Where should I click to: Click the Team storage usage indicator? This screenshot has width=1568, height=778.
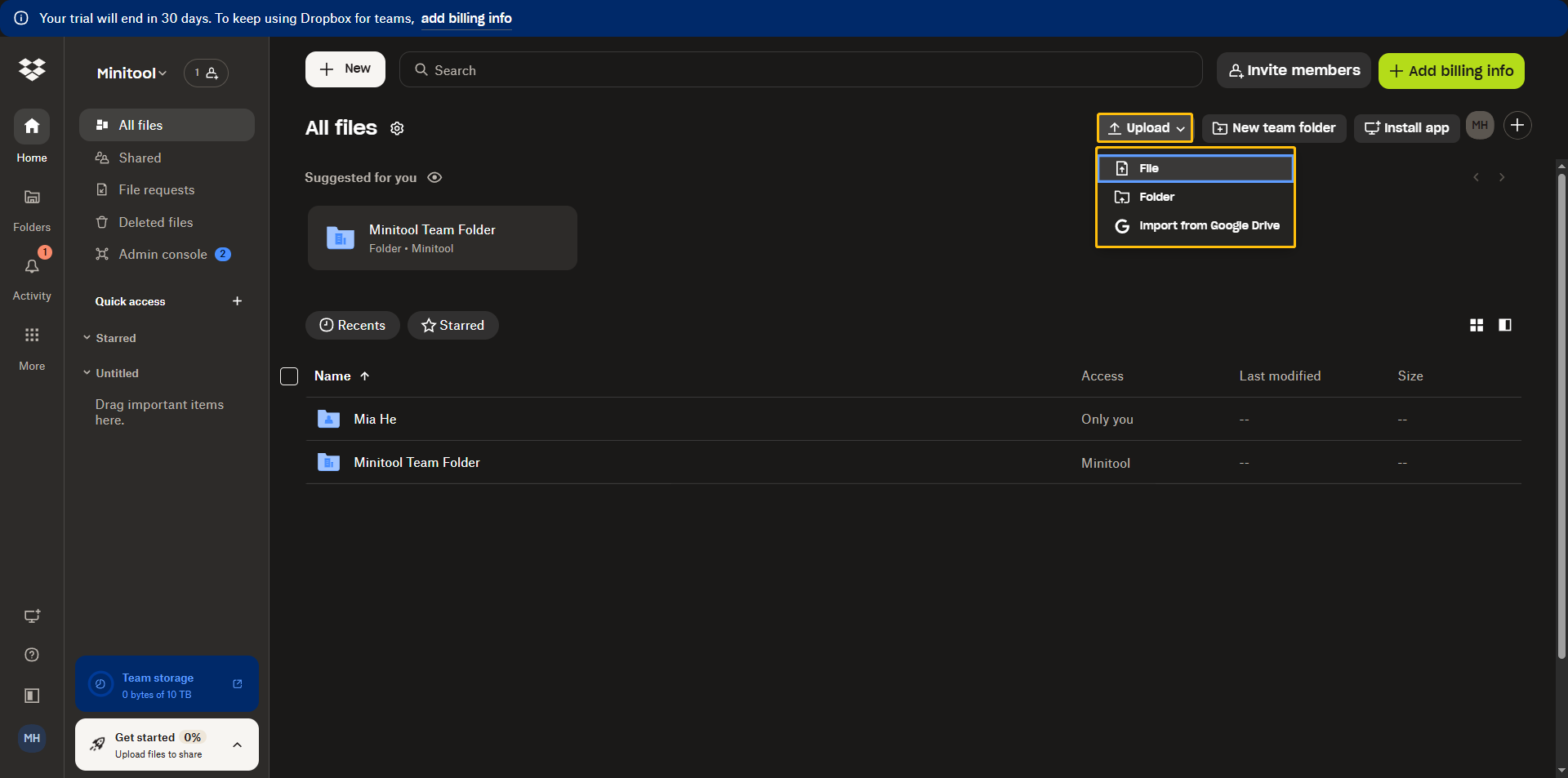click(158, 684)
